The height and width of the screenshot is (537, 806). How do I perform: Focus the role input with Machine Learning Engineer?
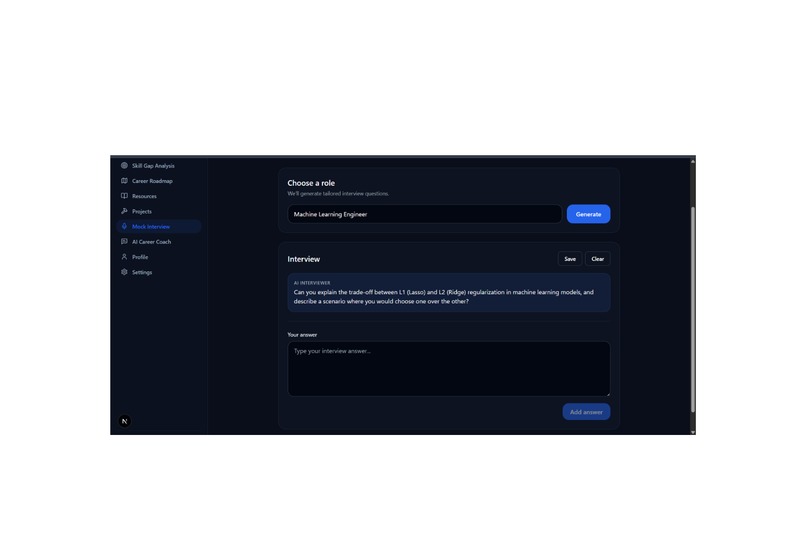424,214
